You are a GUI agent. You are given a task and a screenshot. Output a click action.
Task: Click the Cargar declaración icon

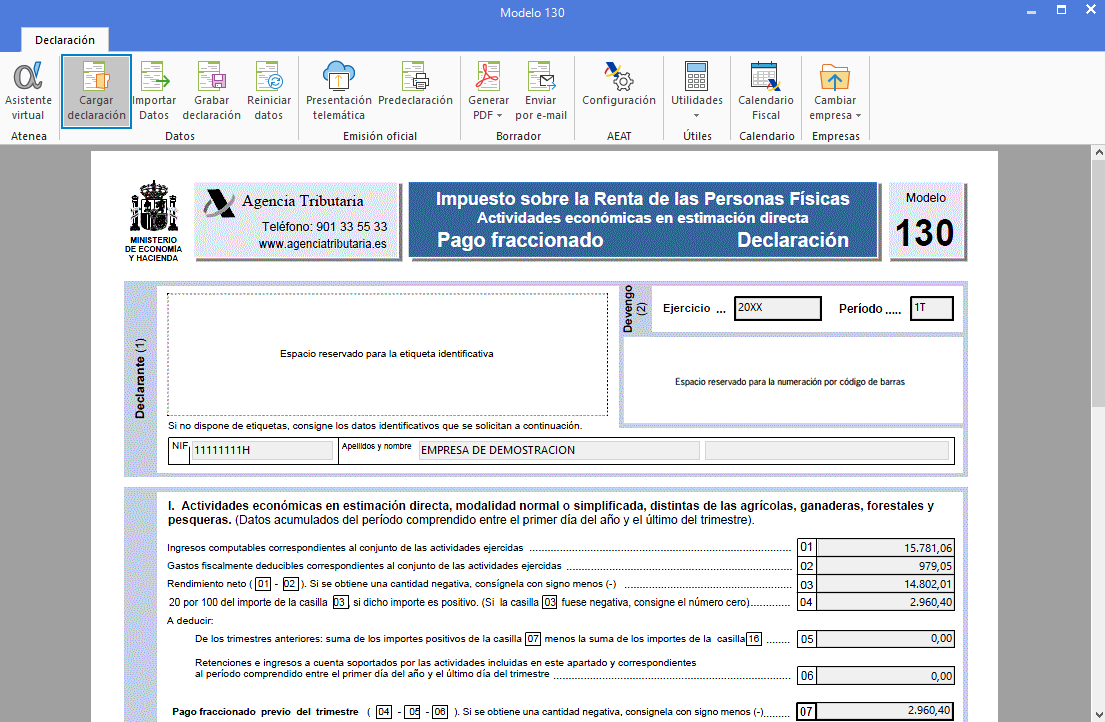click(96, 91)
